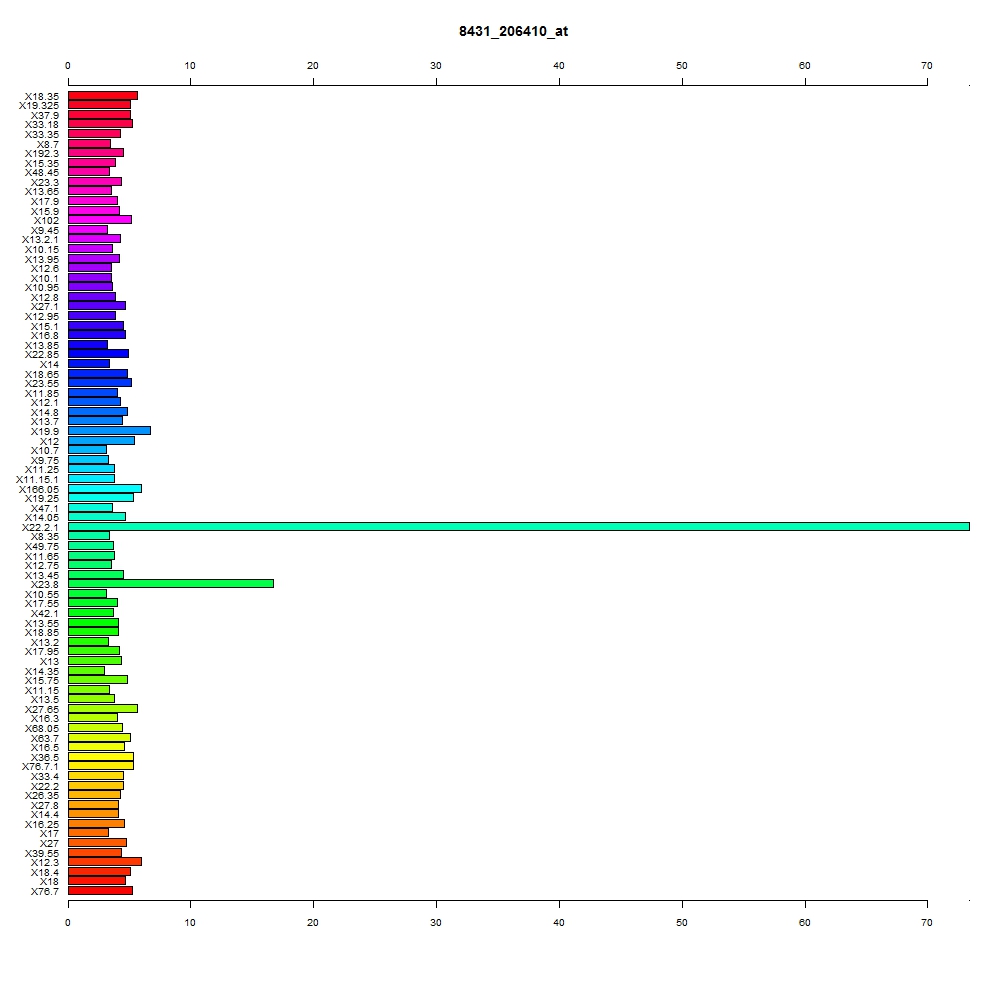Click the longest teal bar for X22.2.1

[518, 527]
